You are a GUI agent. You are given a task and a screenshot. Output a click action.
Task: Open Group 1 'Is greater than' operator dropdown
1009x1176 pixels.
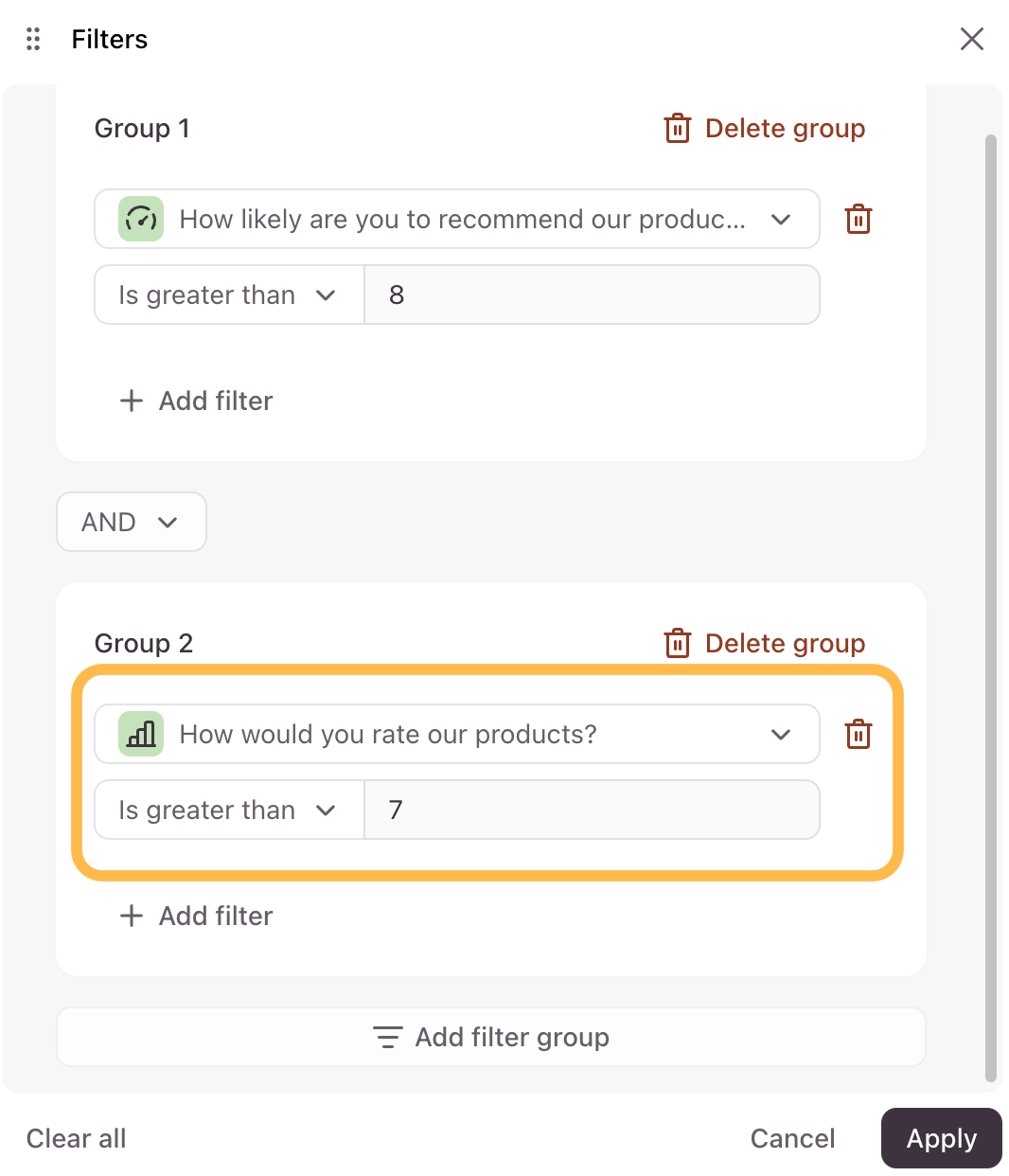[228, 295]
